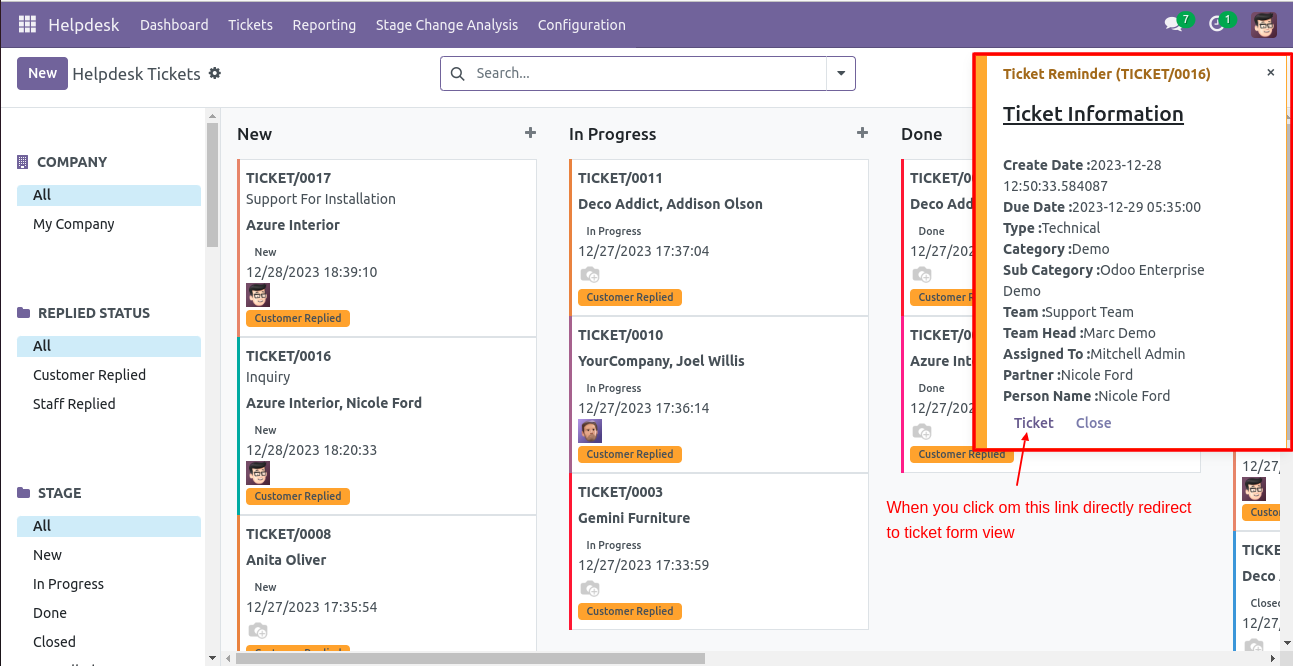
Task: Add a ticket using the New column plus
Action: pos(530,133)
